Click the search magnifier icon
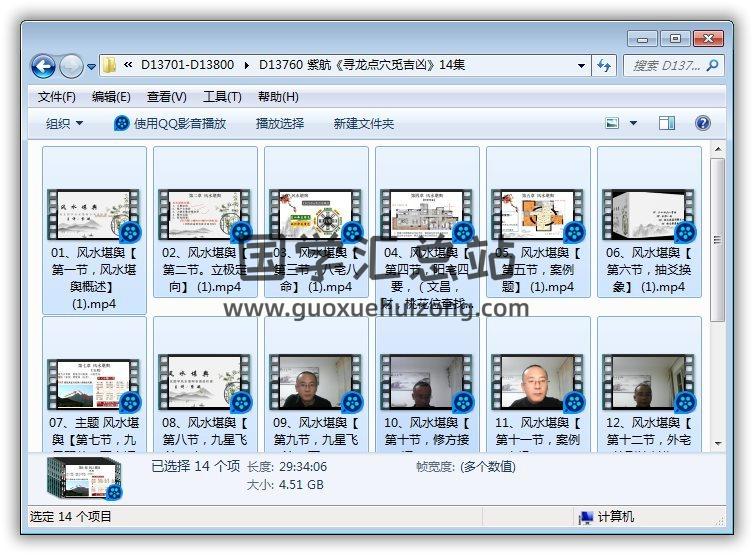Viewport: 754px width, 555px height. tap(713, 66)
